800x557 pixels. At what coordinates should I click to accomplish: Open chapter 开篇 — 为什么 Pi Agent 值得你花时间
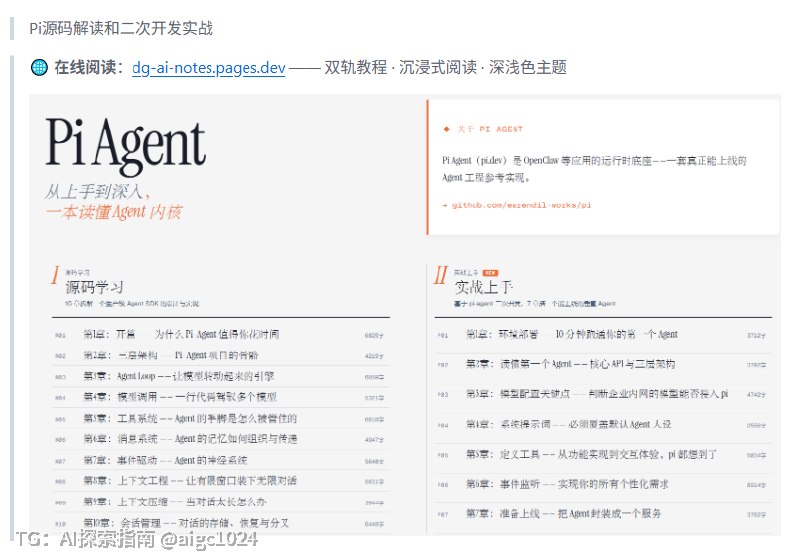point(220,335)
